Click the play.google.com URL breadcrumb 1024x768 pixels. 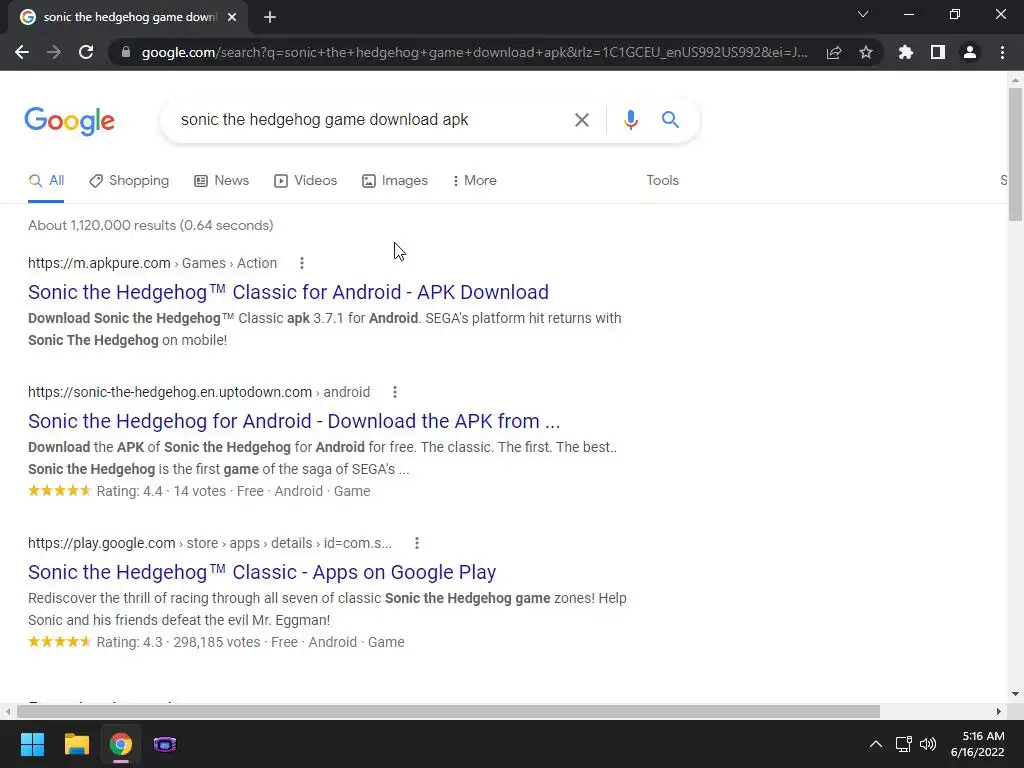[210, 543]
